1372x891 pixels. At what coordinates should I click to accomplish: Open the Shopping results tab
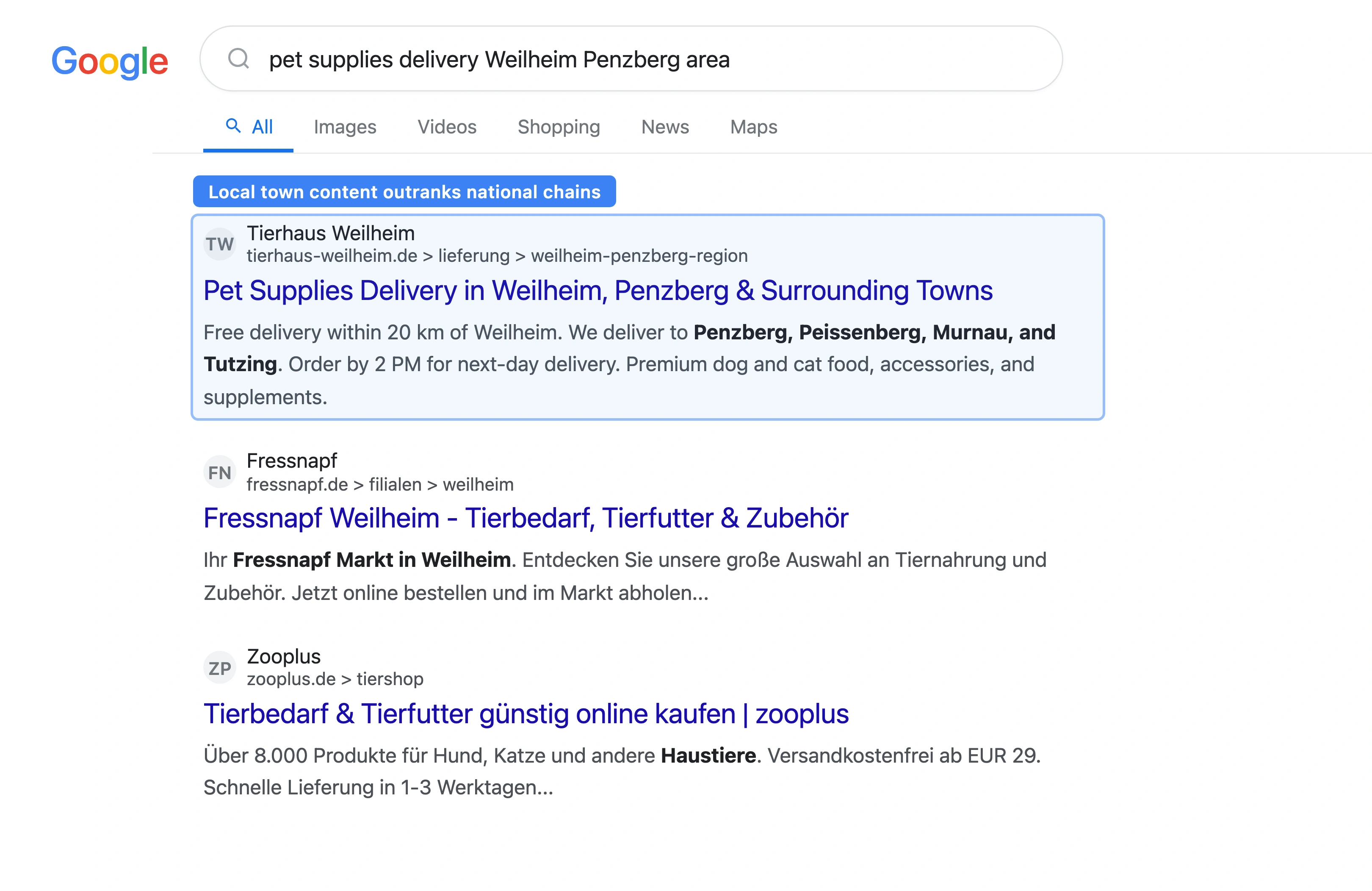559,127
